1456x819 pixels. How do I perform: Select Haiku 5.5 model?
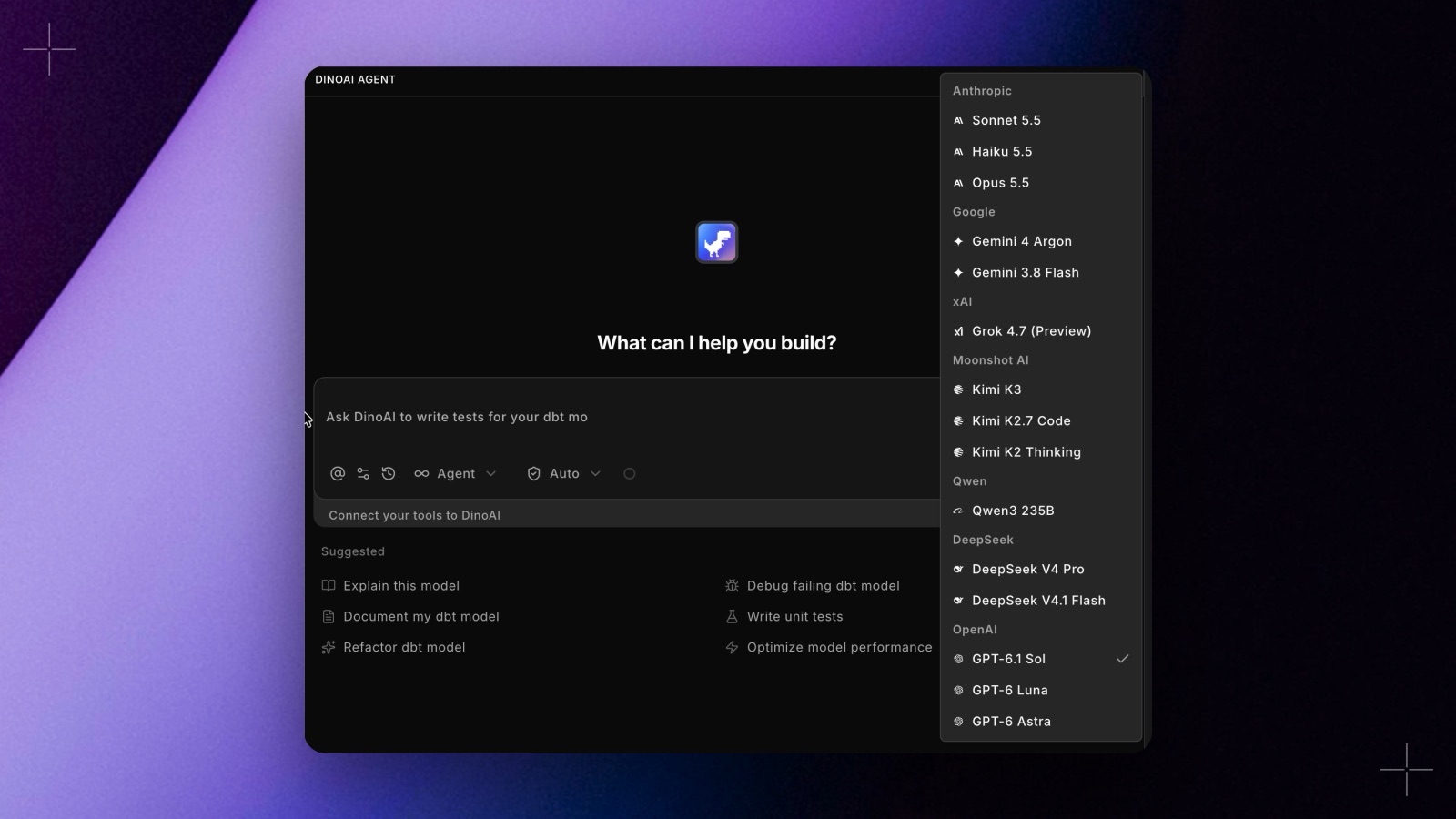point(1041,151)
